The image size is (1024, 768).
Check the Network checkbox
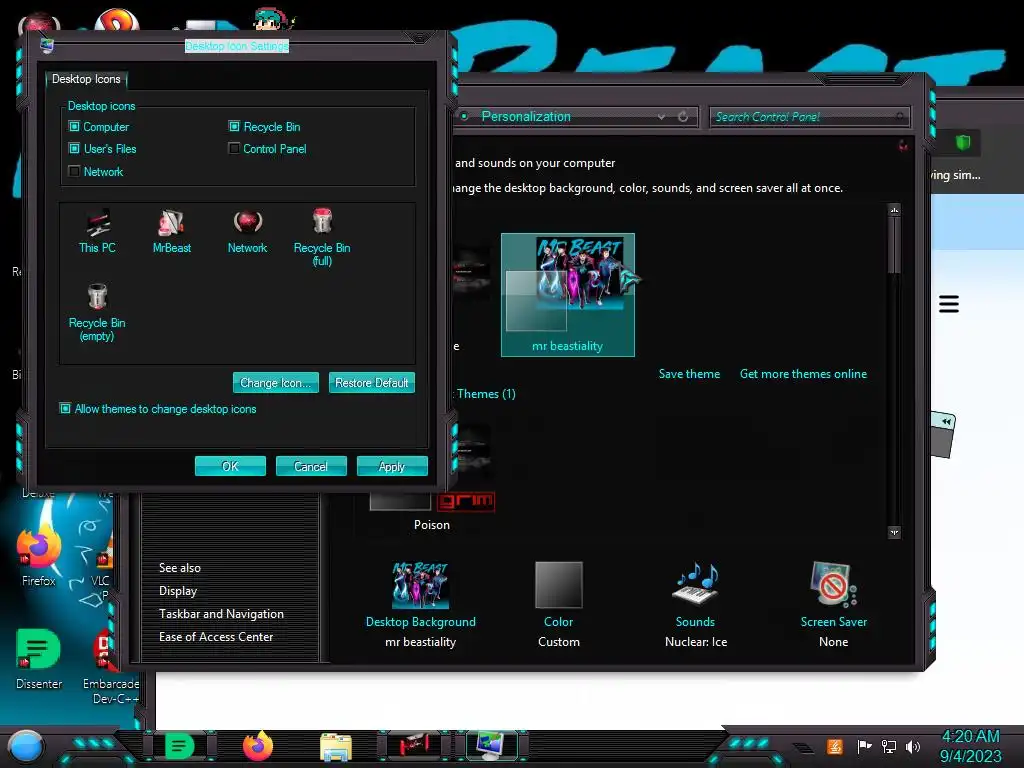[x=74, y=171]
